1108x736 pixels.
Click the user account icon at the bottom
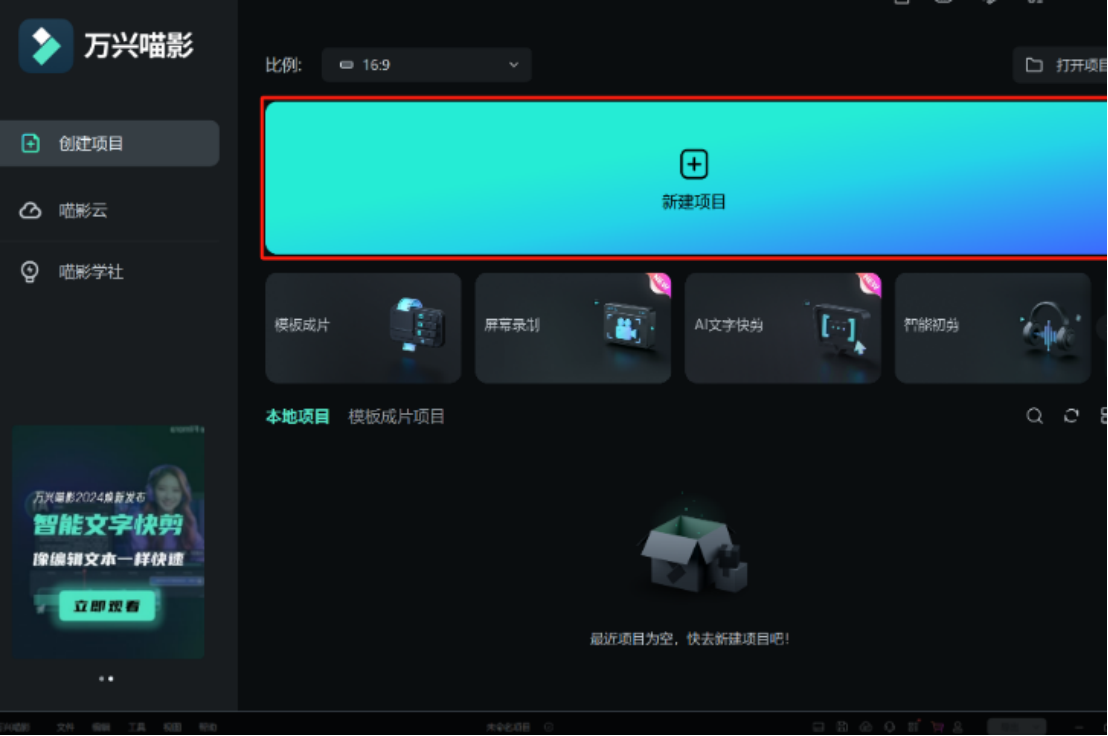(958, 726)
